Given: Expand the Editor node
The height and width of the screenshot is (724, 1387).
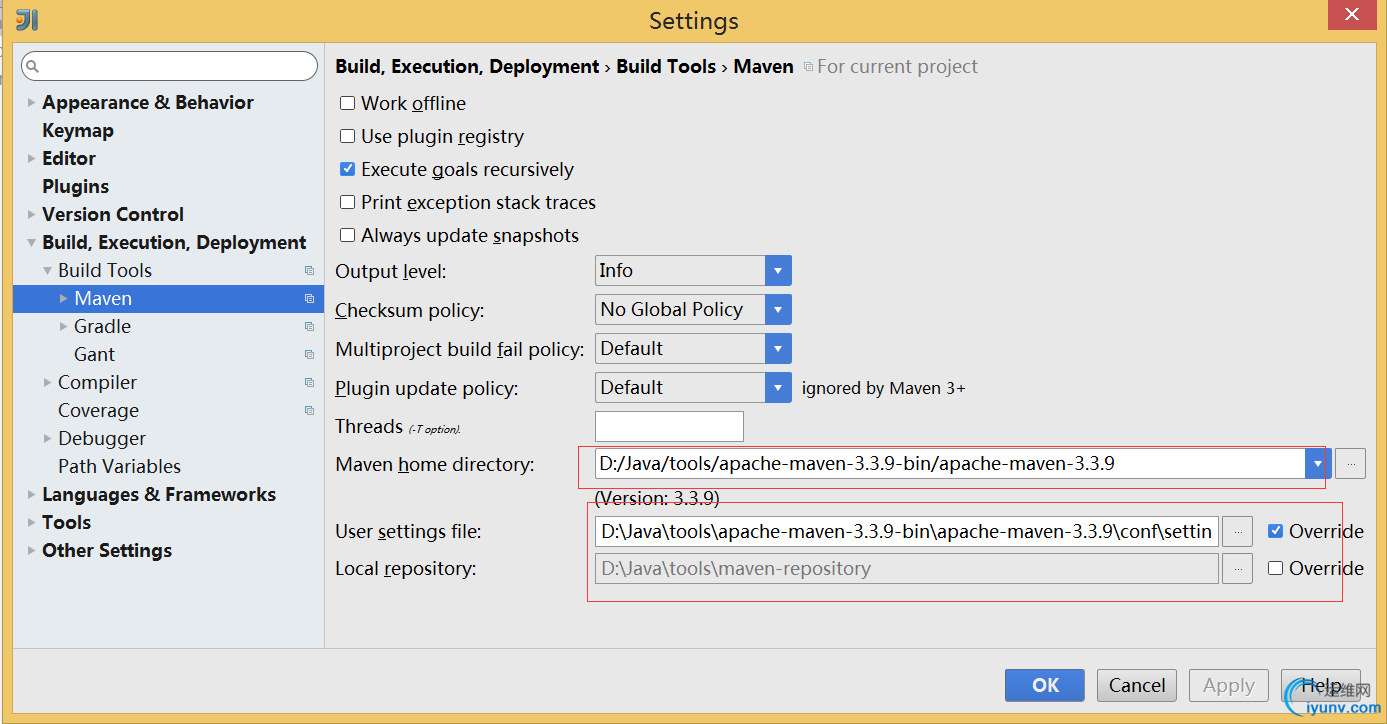Looking at the screenshot, I should point(32,159).
